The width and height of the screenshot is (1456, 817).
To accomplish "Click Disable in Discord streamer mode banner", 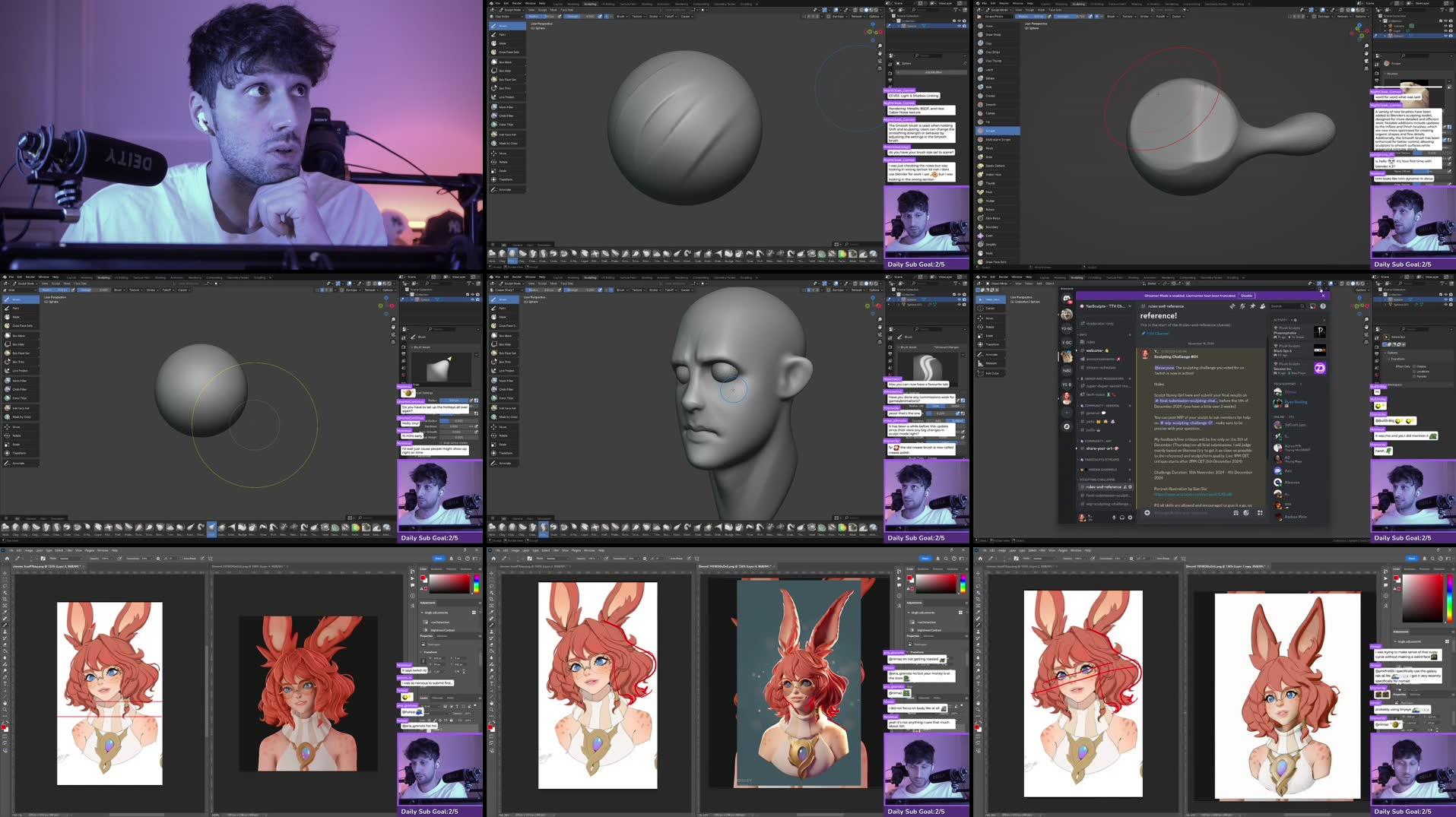I will point(1247,296).
